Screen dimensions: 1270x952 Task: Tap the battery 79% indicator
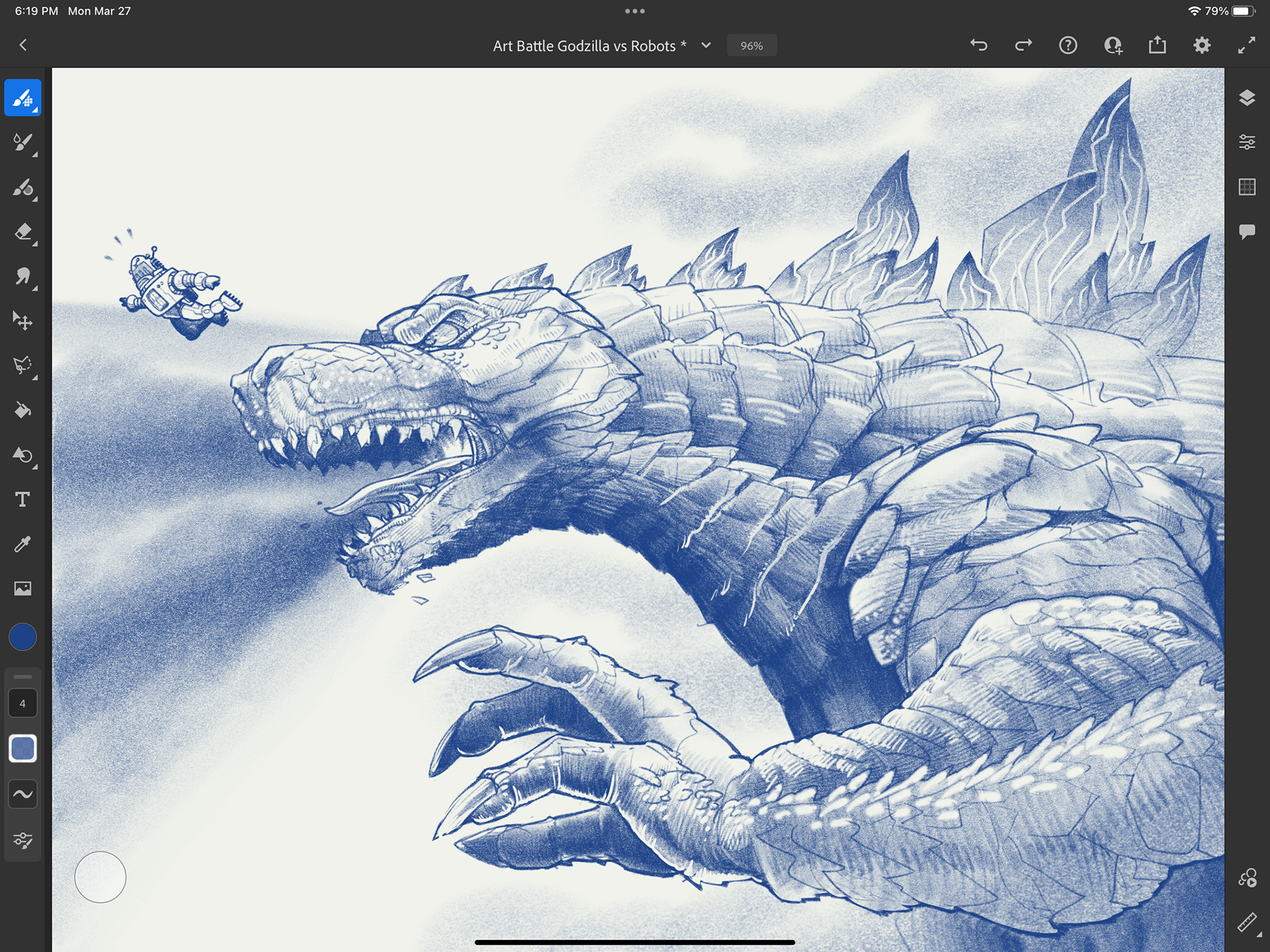pos(1230,11)
